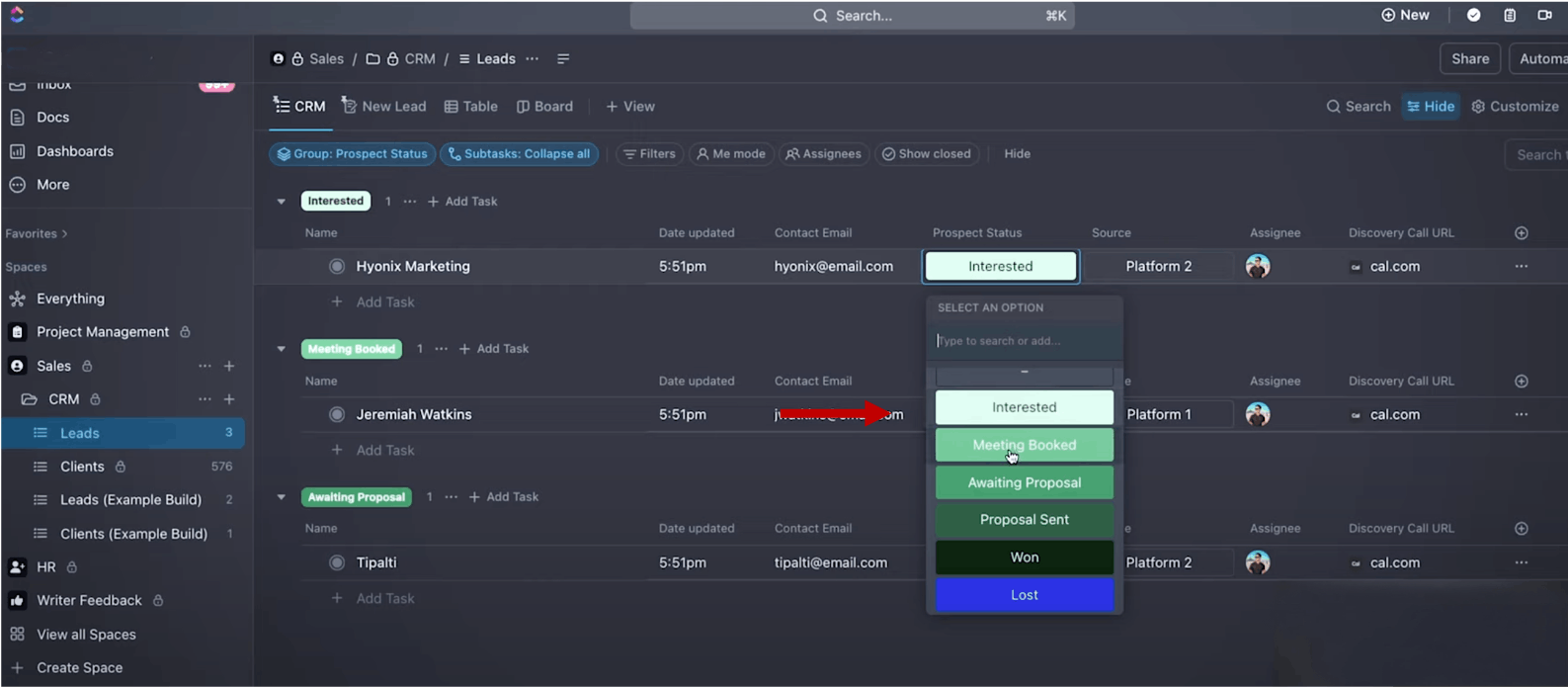The width and height of the screenshot is (1568, 687).
Task: Click Create Space
Action: point(79,668)
